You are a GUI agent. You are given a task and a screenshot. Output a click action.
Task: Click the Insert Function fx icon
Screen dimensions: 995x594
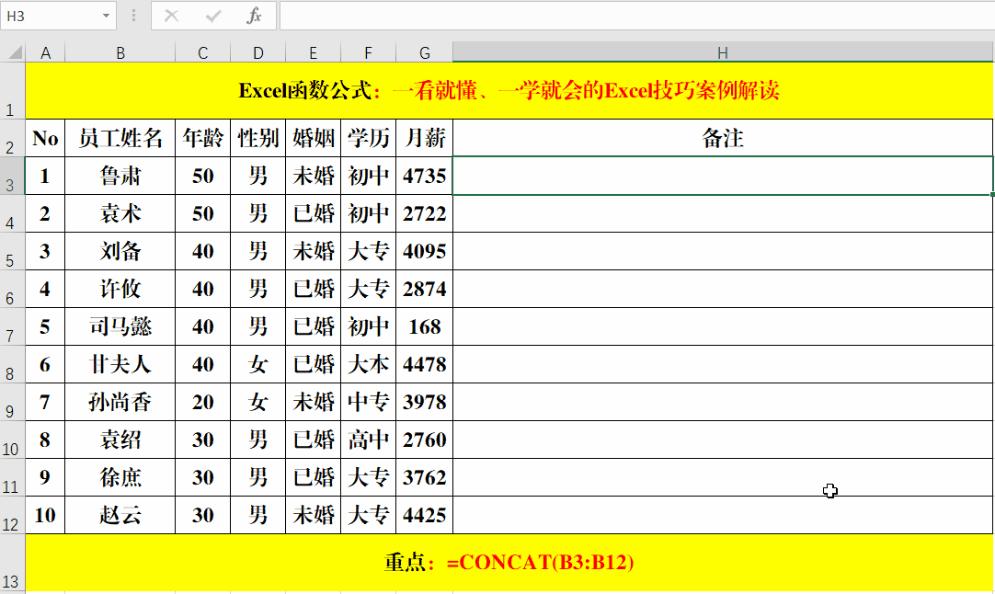[253, 15]
